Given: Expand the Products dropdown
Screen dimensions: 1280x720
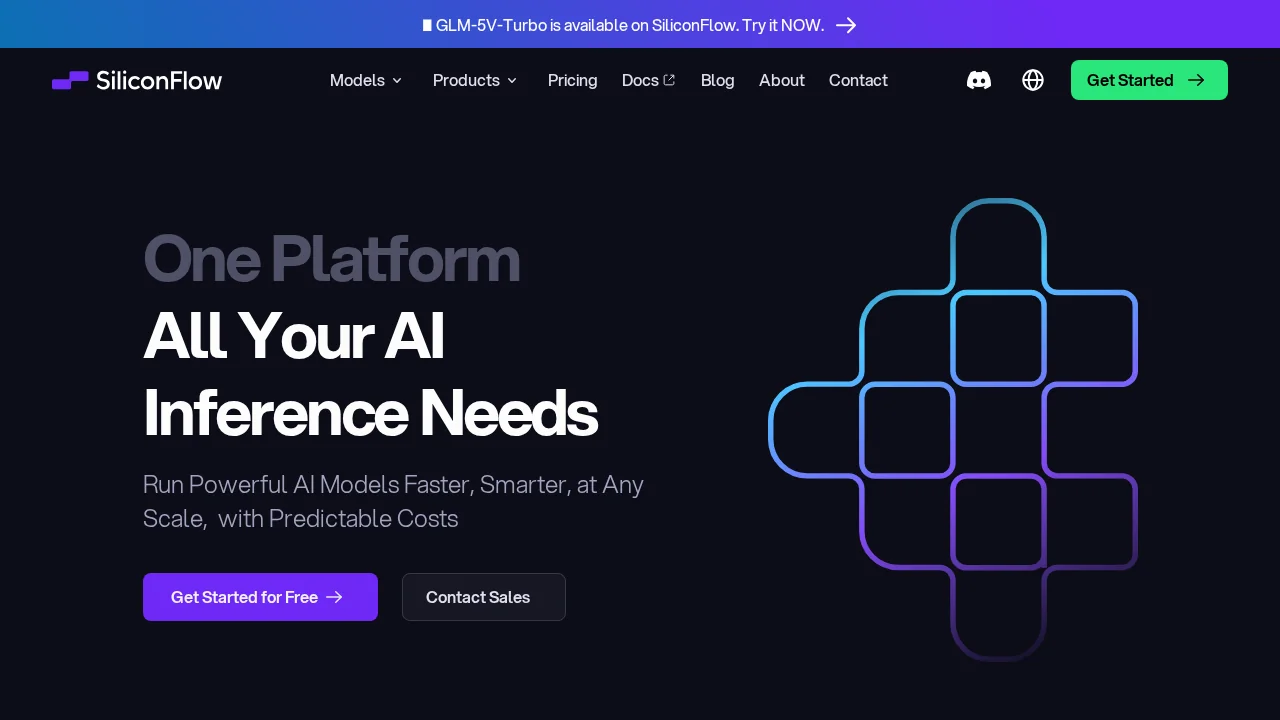Looking at the screenshot, I should click(475, 80).
